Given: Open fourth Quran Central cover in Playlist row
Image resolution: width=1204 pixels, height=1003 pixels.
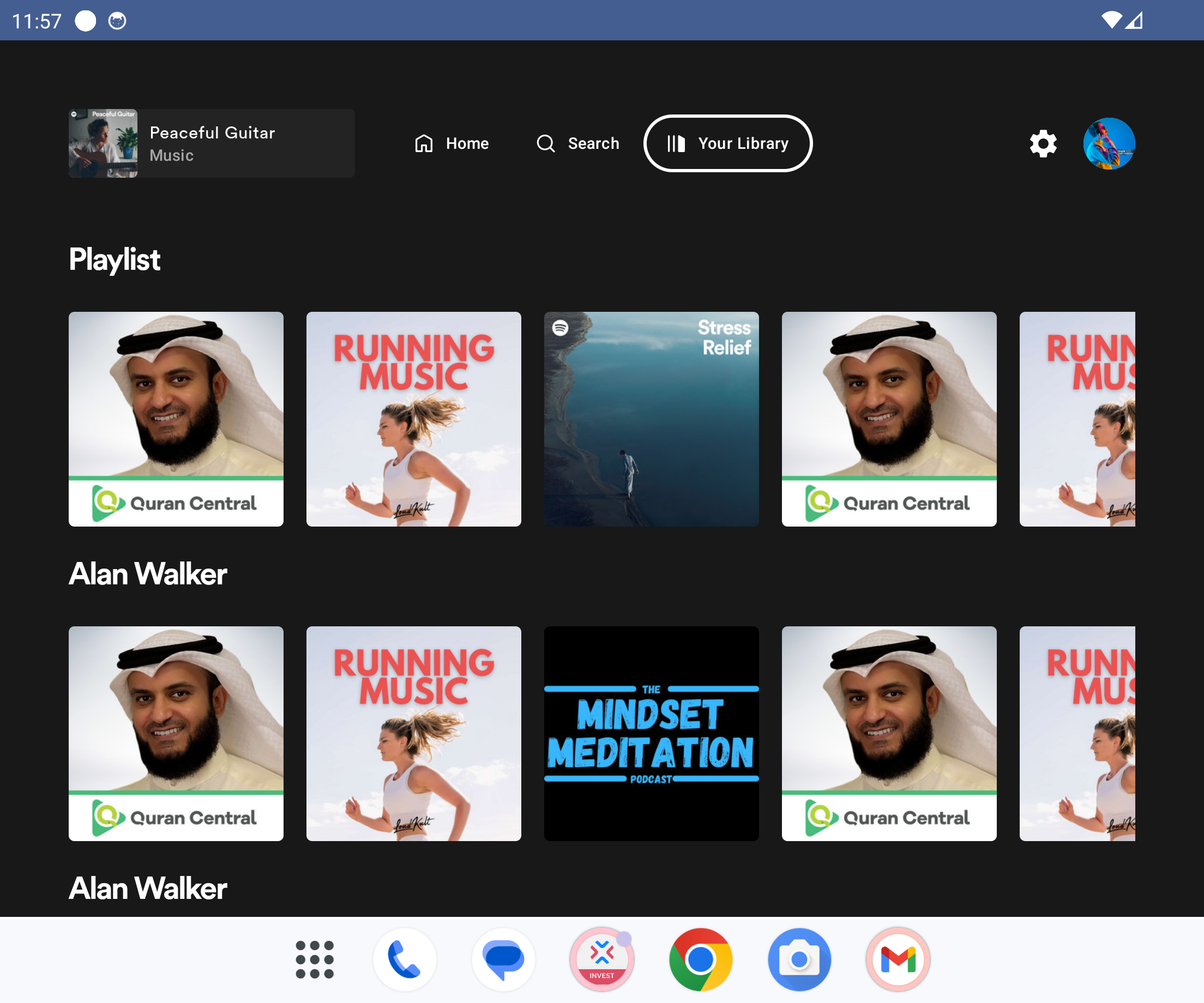Looking at the screenshot, I should (x=889, y=419).
